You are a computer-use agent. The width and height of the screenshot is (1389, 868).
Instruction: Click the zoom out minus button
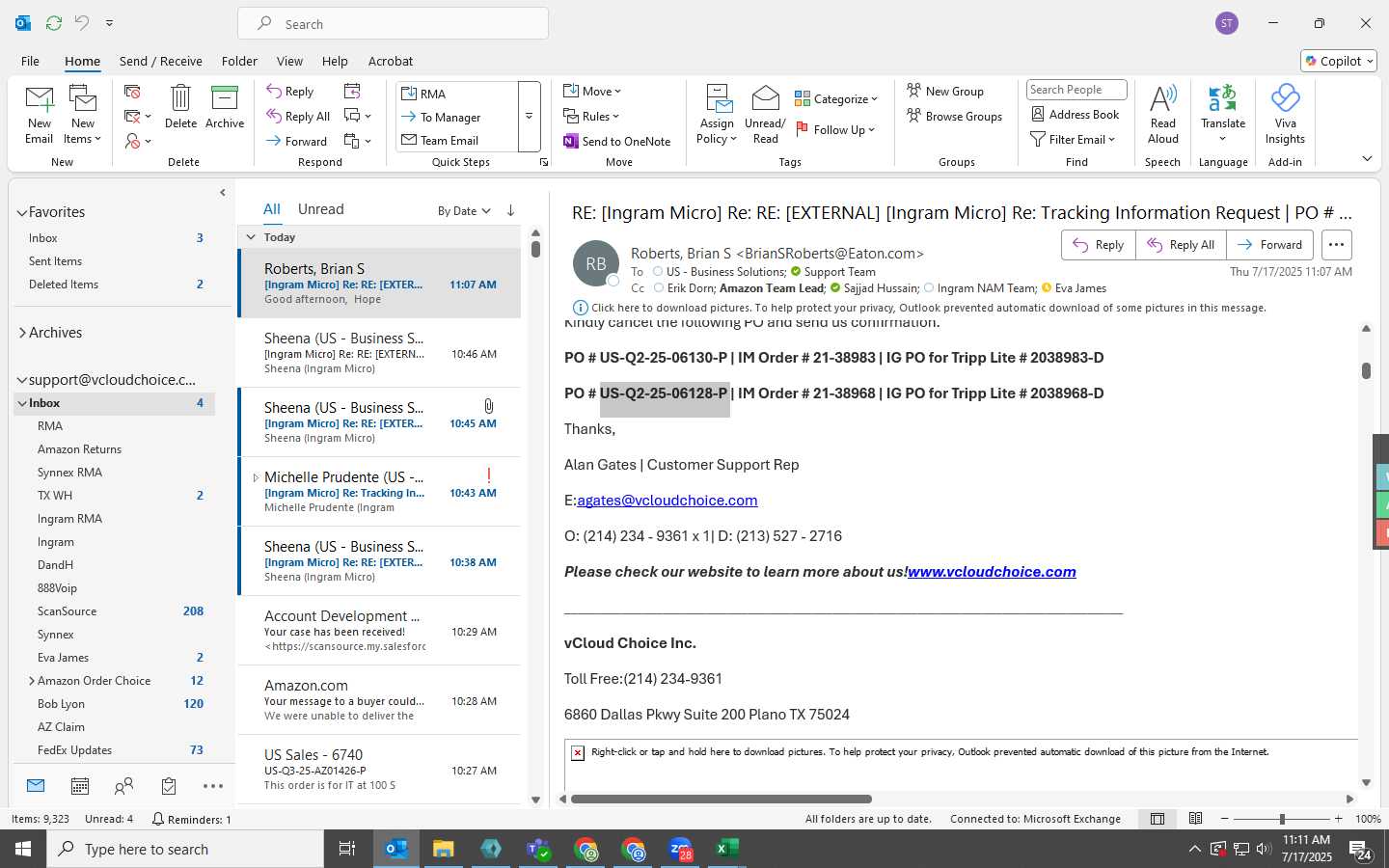click(x=1225, y=819)
